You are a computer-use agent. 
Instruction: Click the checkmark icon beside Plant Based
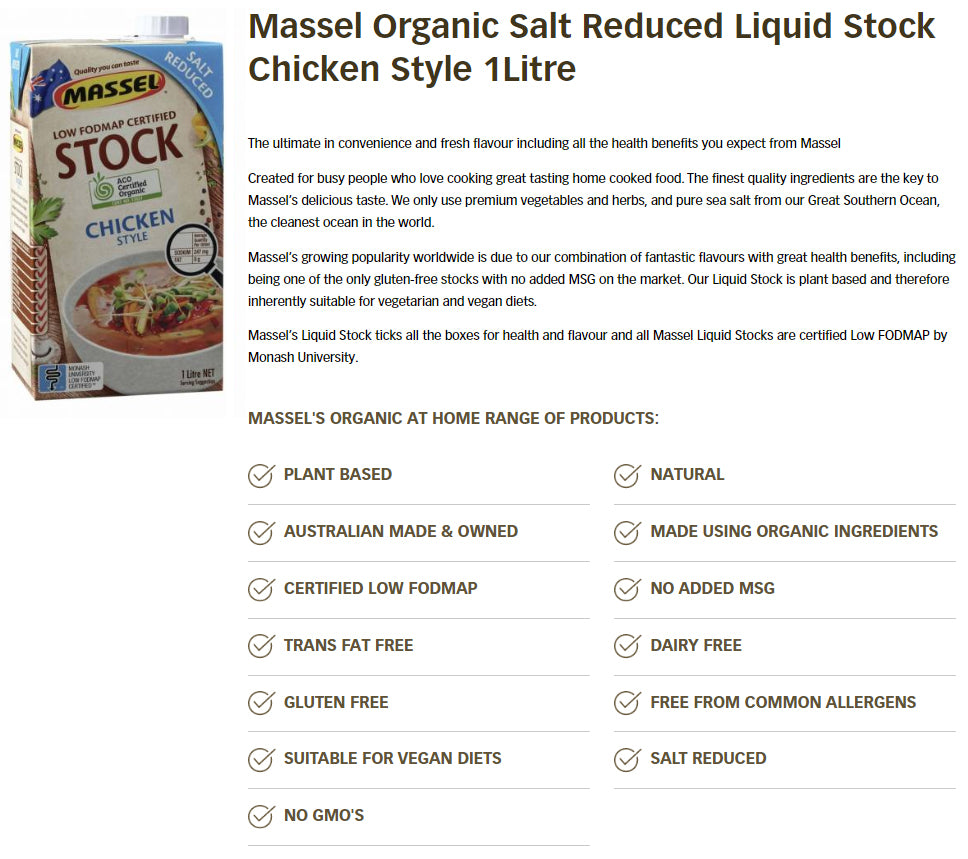tap(261, 475)
